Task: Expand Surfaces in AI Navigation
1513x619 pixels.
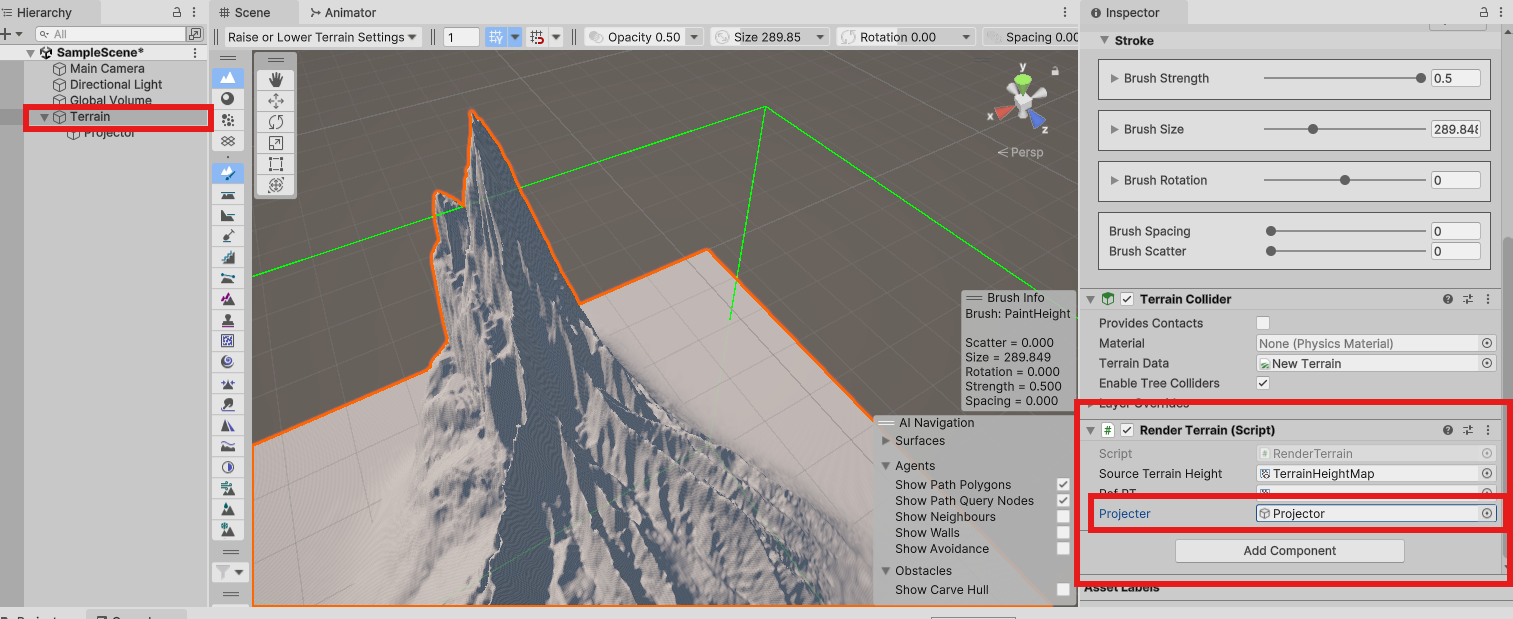Action: 886,440
